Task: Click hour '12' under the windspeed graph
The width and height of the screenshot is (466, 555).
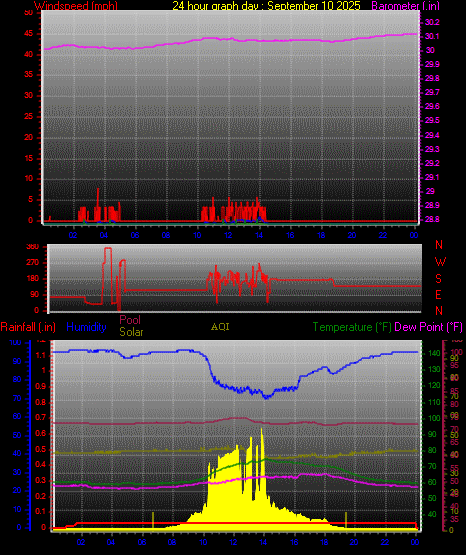Action: coord(228,235)
